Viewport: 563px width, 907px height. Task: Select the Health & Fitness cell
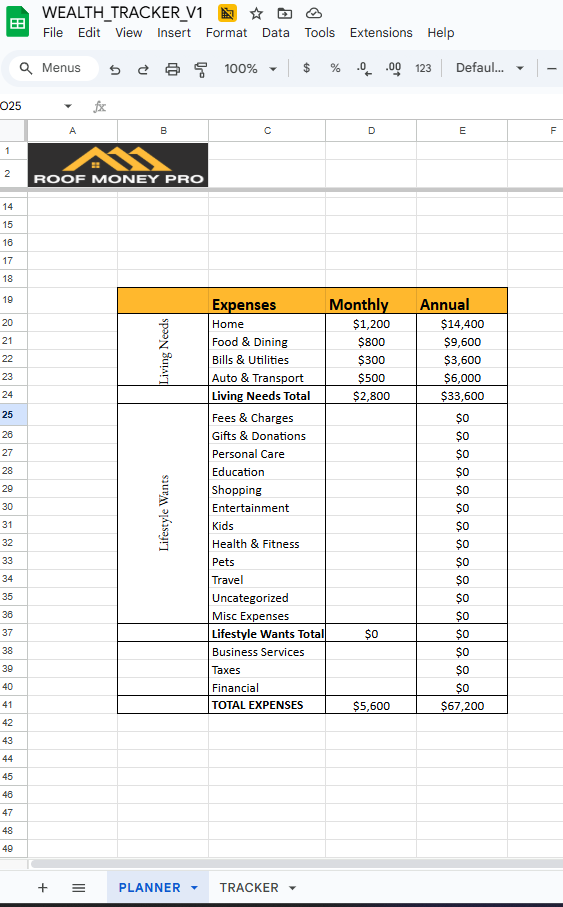(267, 544)
